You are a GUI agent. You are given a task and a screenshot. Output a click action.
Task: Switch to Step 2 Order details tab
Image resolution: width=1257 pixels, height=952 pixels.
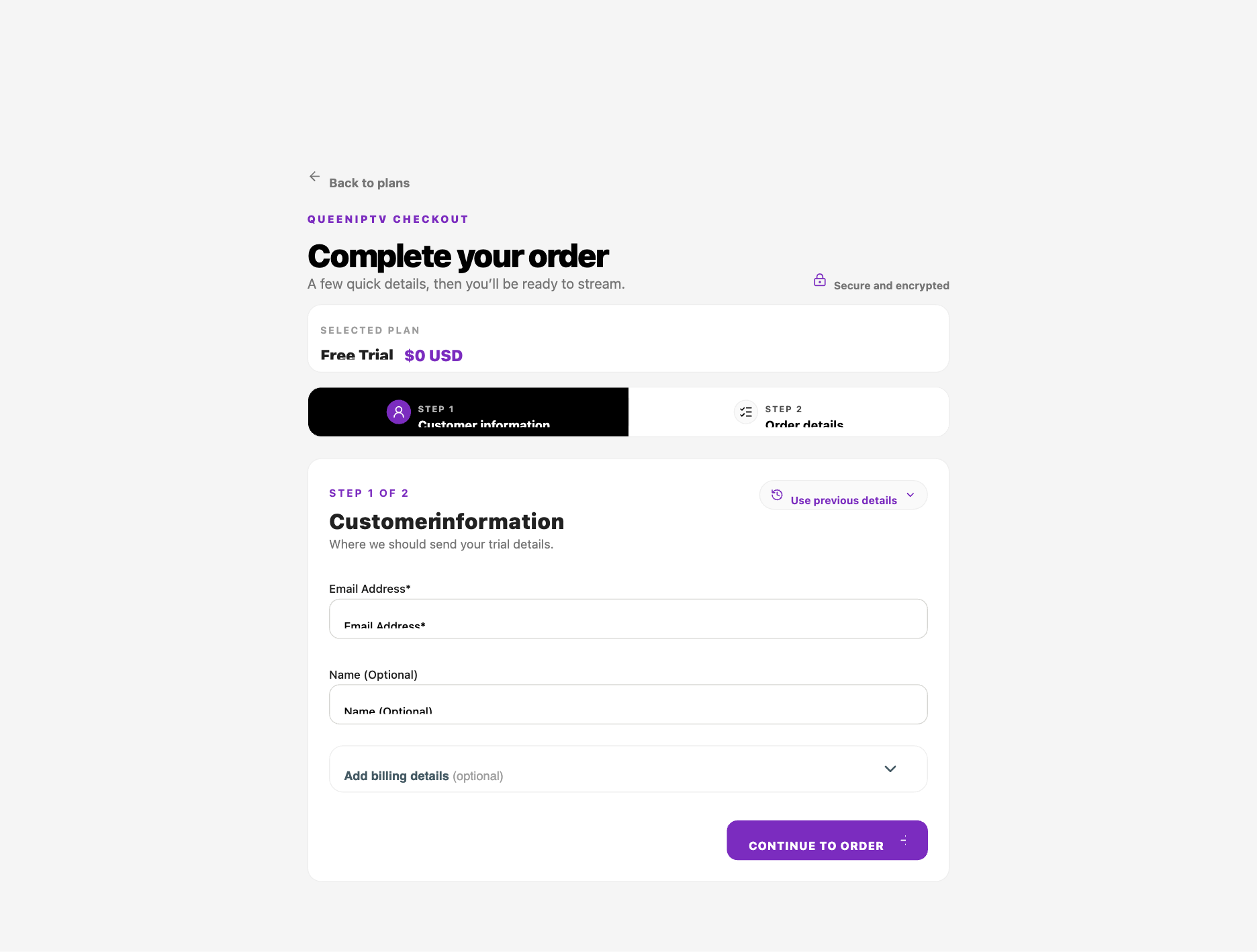[788, 412]
